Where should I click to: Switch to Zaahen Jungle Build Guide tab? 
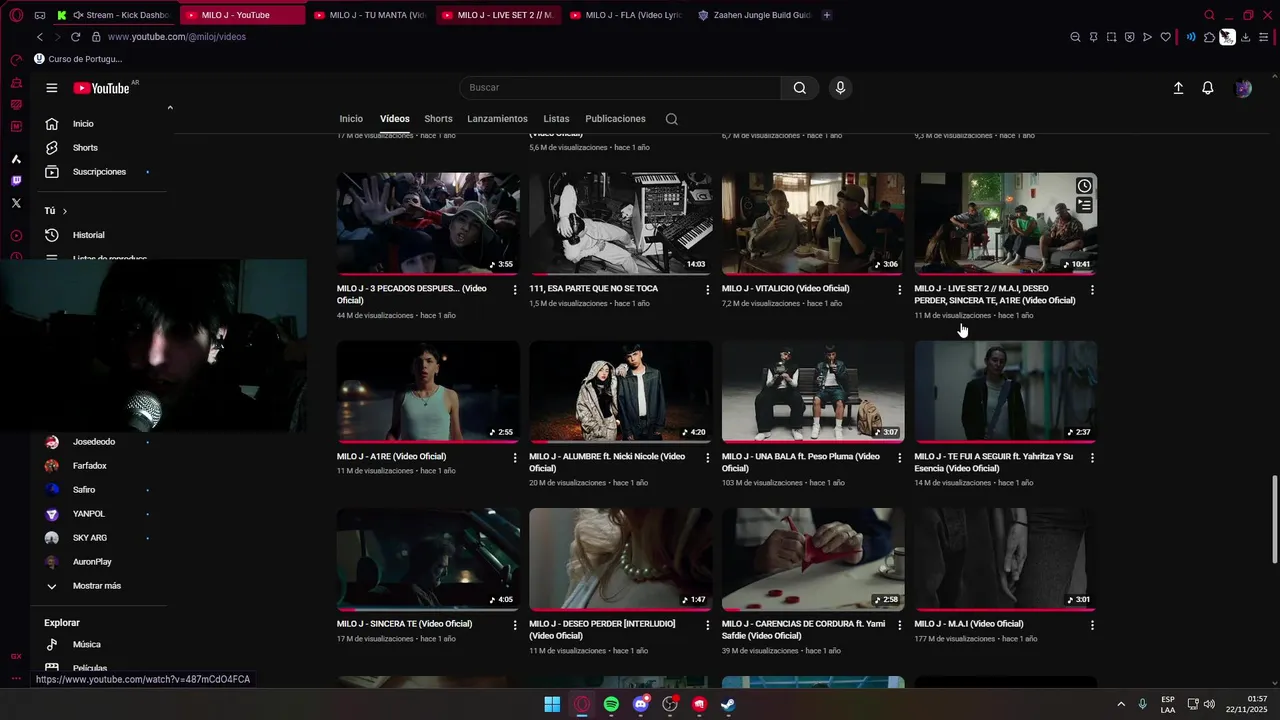755,15
